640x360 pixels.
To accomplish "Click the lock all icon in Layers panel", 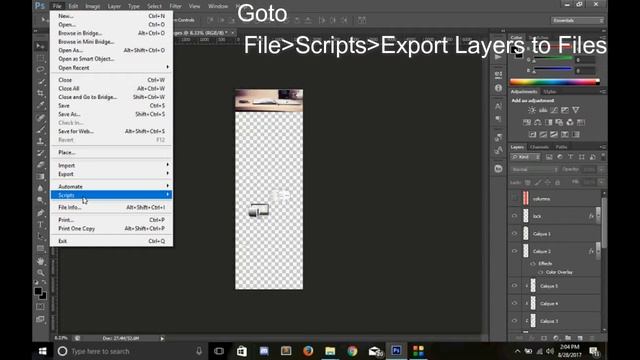I will point(558,182).
